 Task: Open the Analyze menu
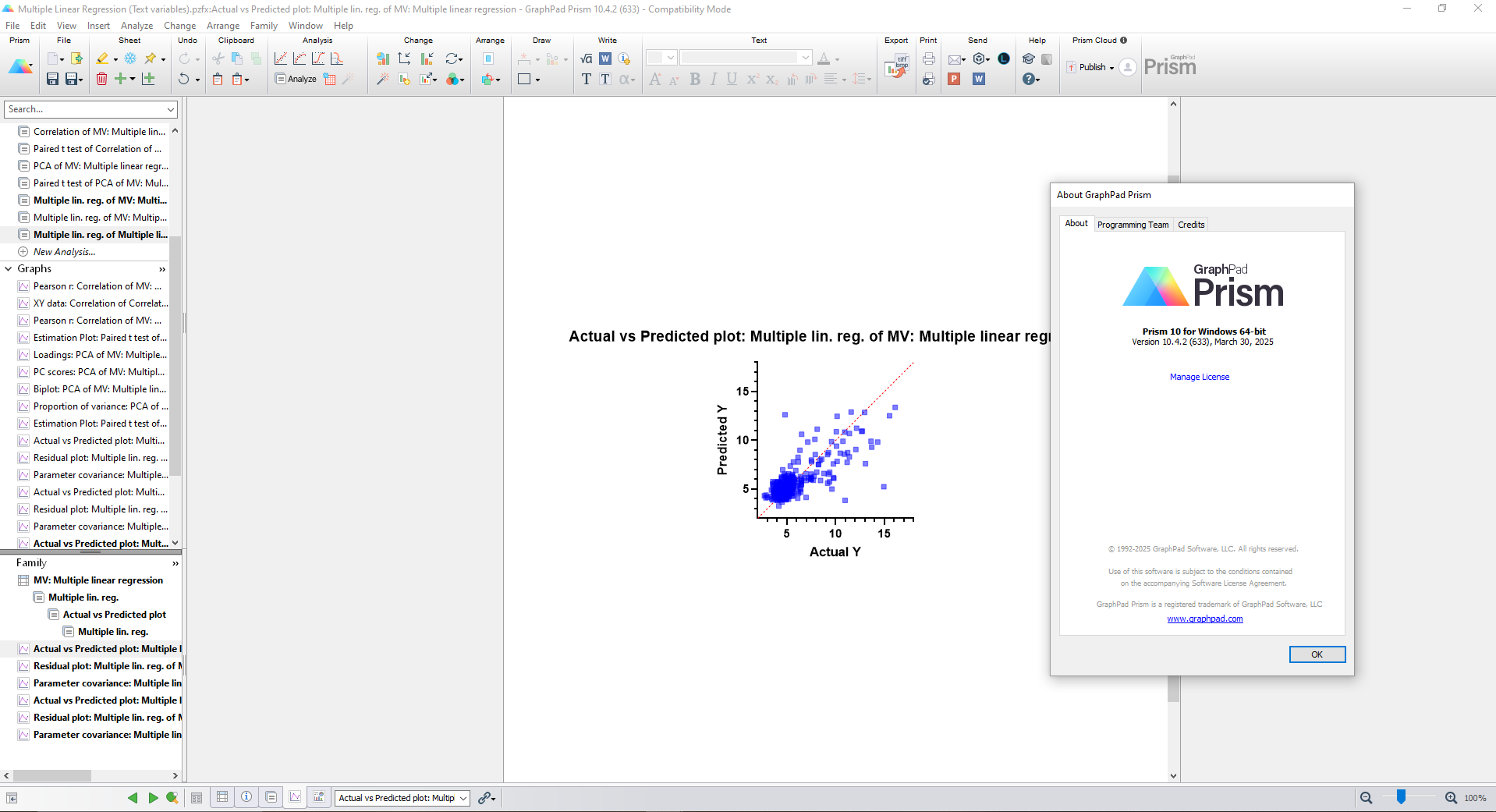(136, 26)
